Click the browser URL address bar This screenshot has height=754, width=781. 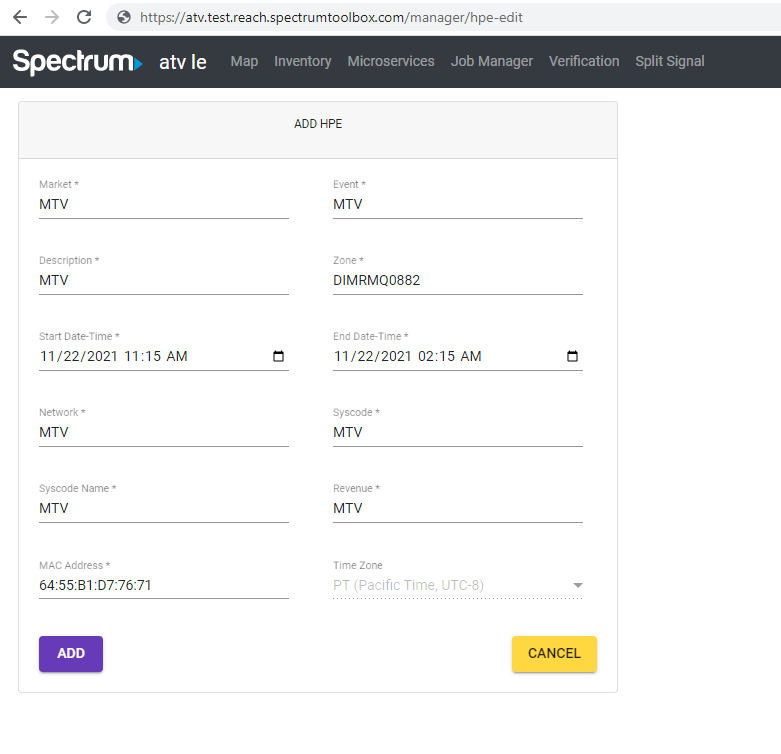pyautogui.click(x=443, y=17)
